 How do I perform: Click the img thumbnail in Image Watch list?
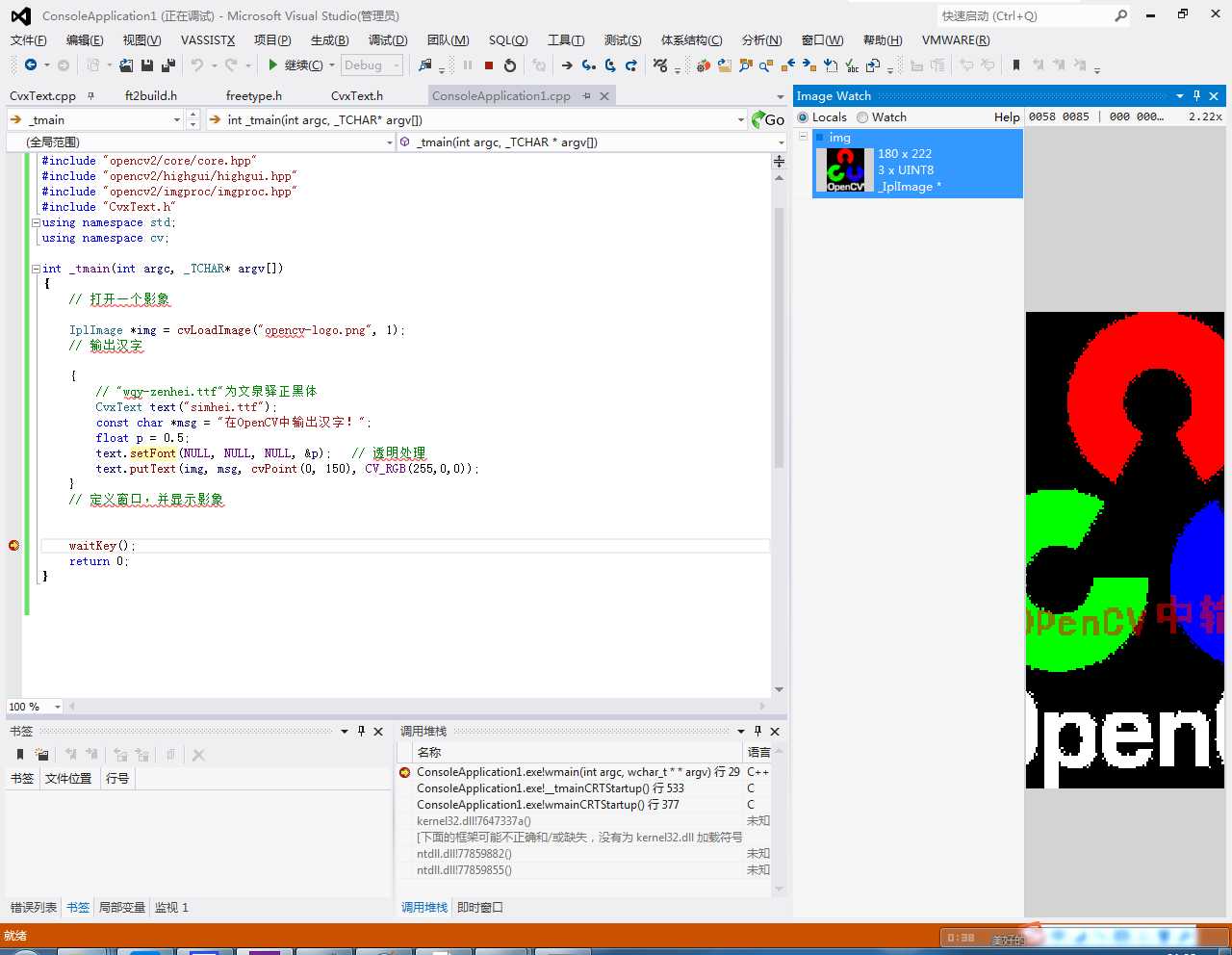tap(845, 170)
